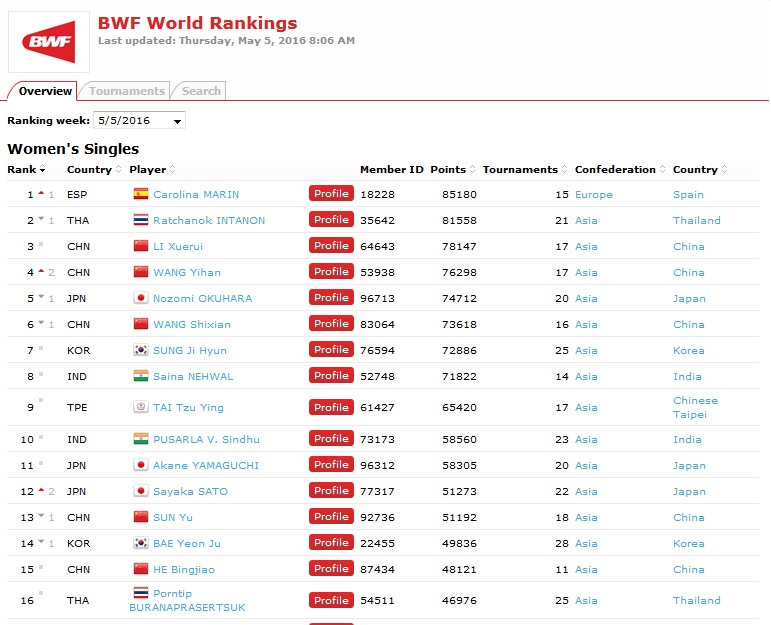Image resolution: width=771 pixels, height=625 pixels.
Task: Click Thailand country link in Ratchanok INTANON row
Action: click(697, 220)
